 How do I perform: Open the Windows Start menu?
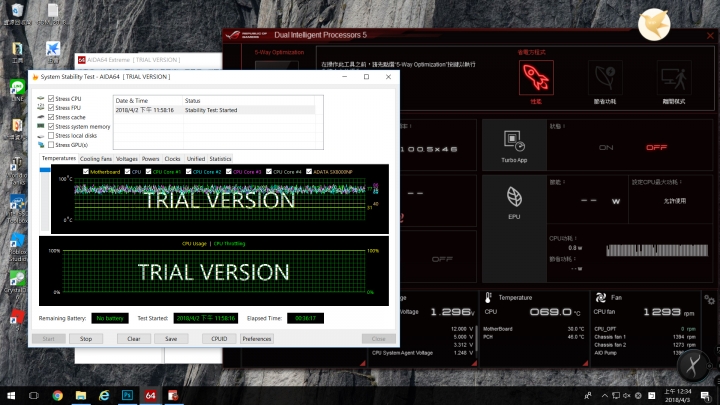[x=11, y=395]
